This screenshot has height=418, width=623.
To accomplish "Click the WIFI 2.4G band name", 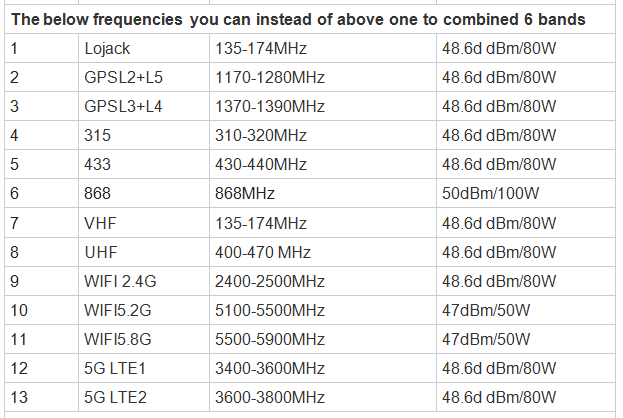I will (x=120, y=281).
